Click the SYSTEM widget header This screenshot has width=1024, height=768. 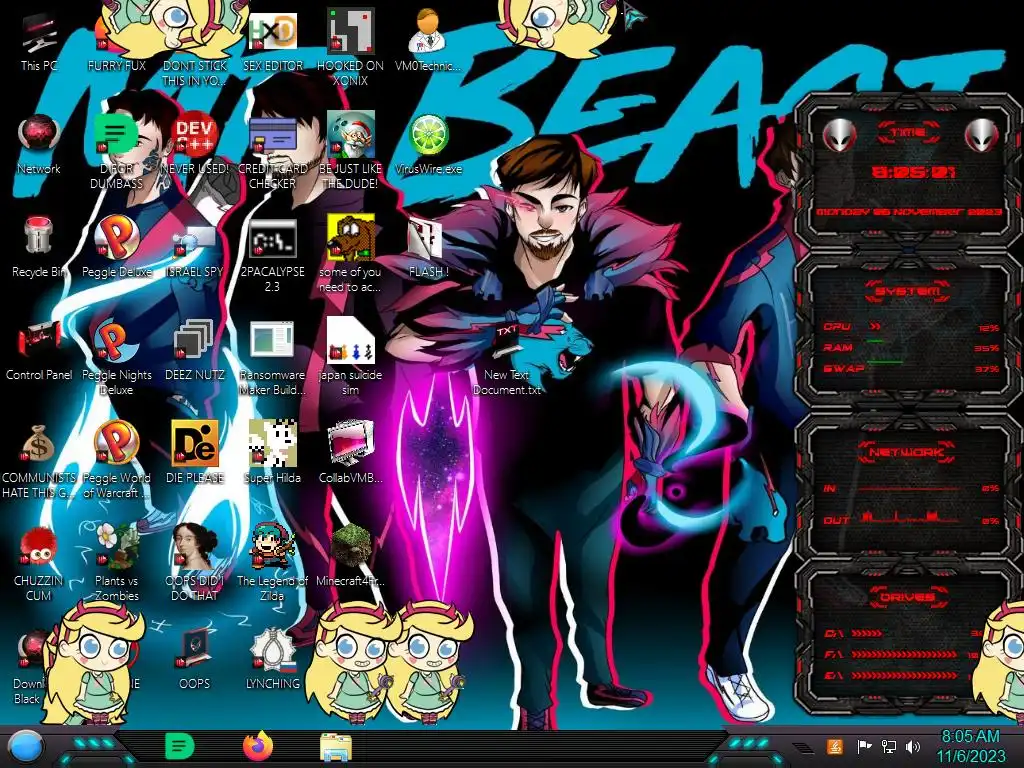click(x=907, y=291)
